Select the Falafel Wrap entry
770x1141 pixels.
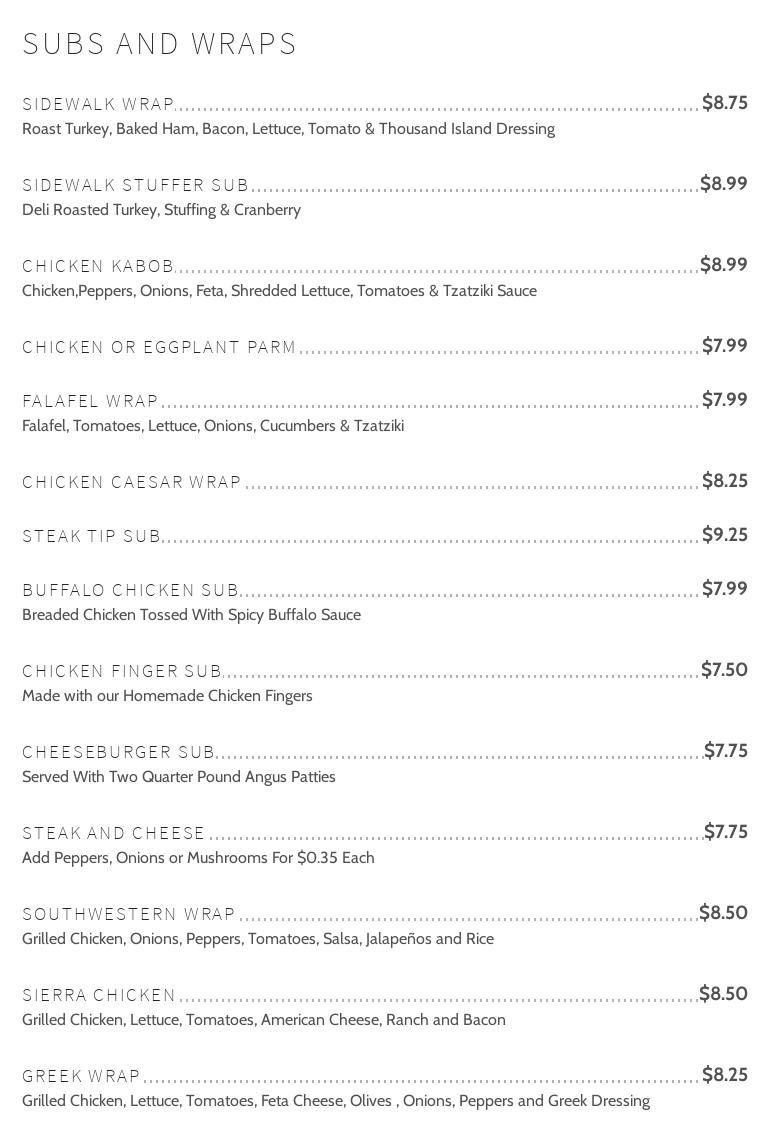90,401
